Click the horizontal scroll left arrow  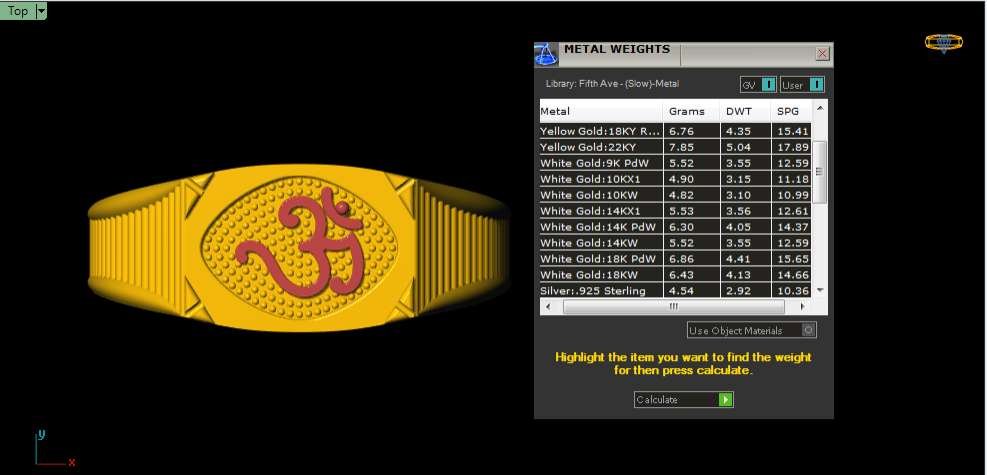(x=547, y=306)
